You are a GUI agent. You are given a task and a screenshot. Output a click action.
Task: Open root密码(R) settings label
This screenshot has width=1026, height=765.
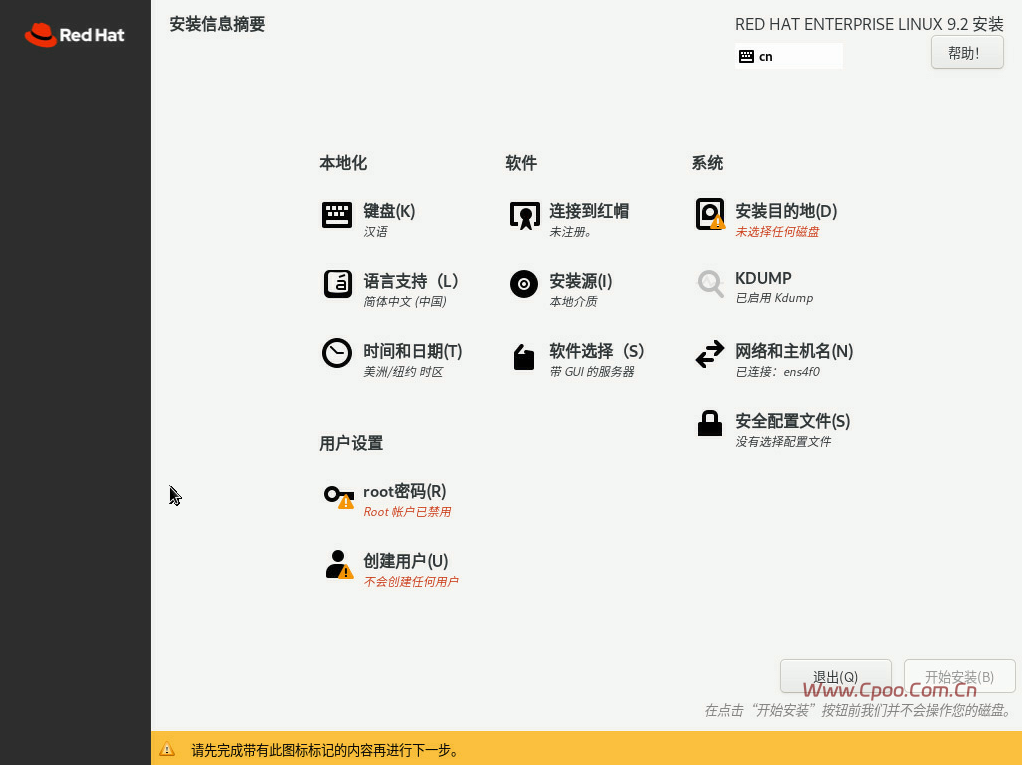(405, 491)
